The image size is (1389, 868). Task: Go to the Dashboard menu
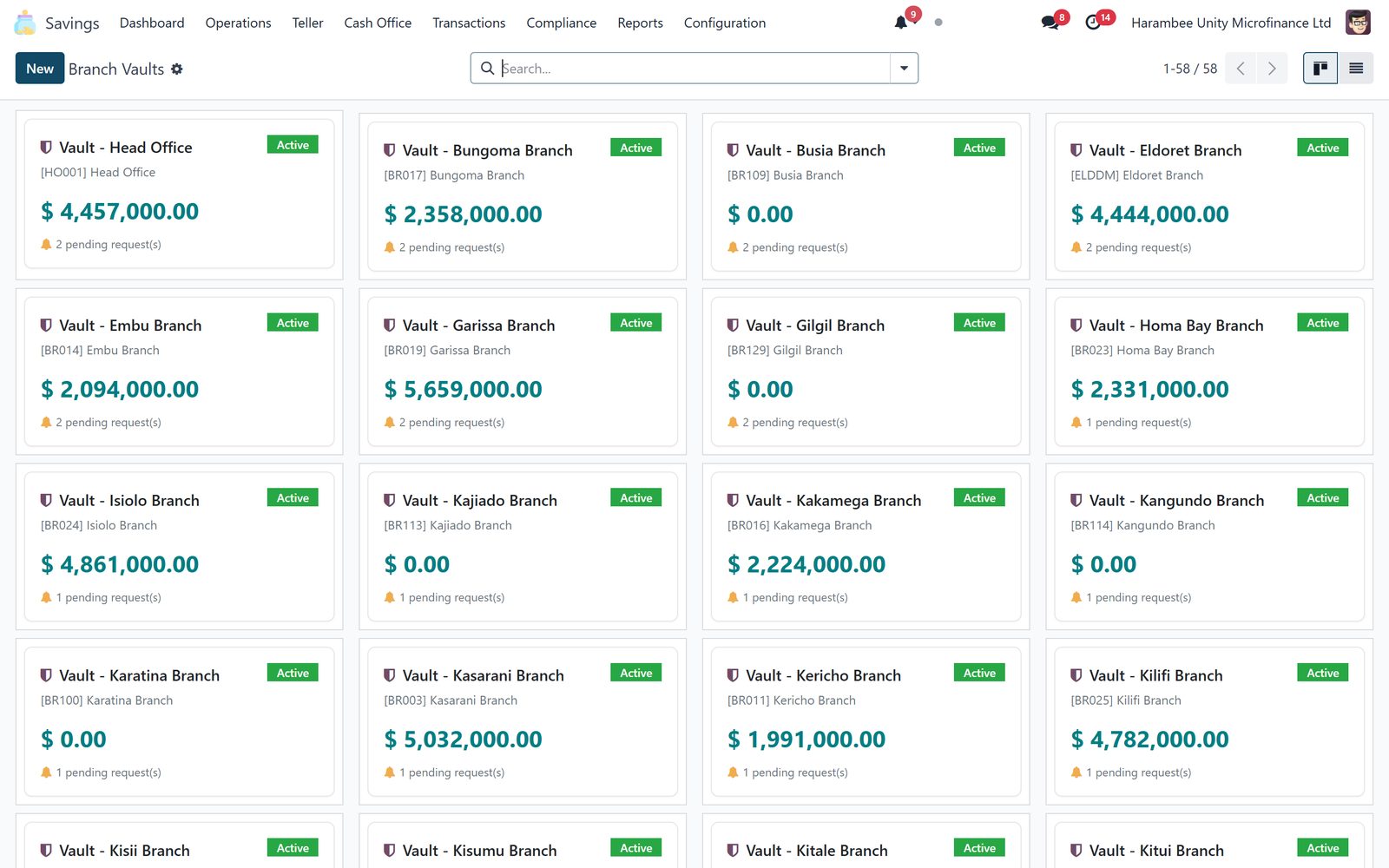point(152,23)
